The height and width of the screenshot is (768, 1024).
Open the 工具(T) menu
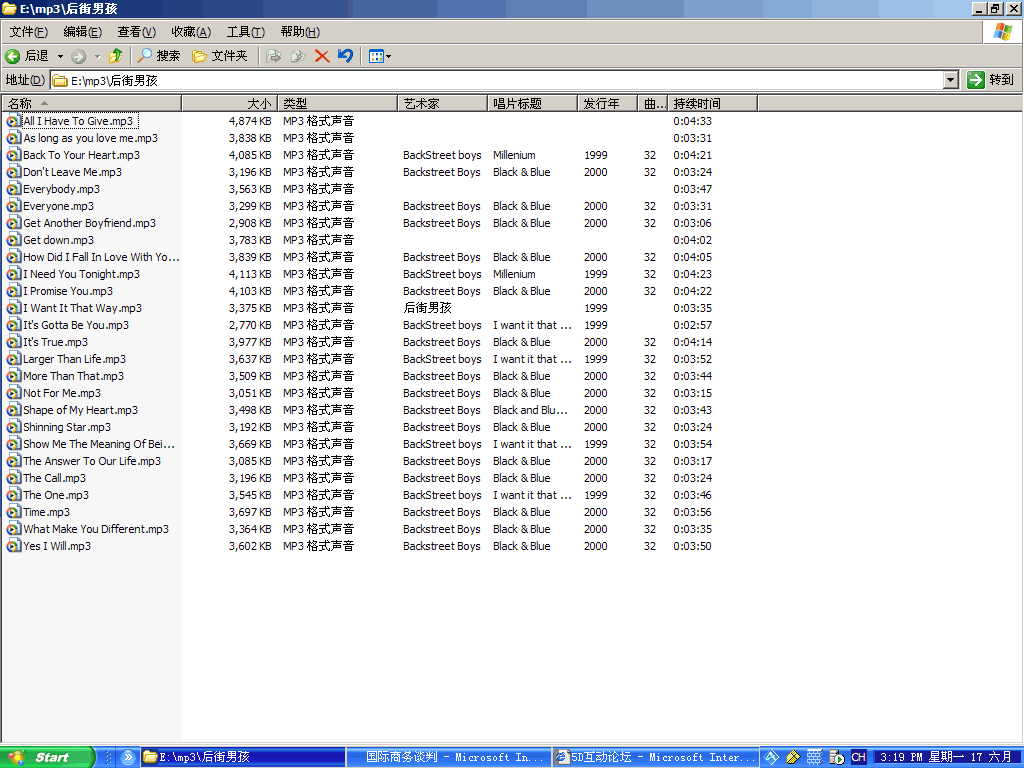coord(245,32)
